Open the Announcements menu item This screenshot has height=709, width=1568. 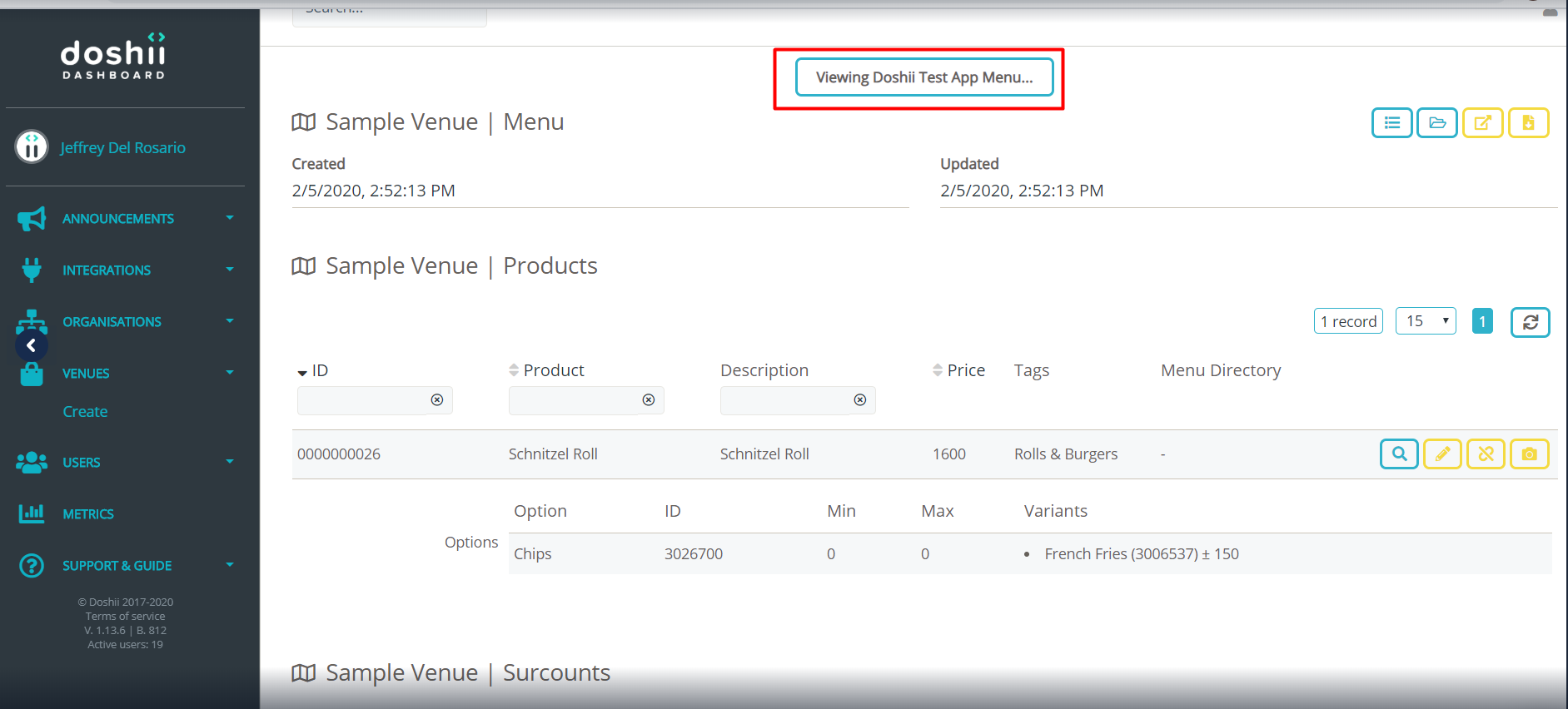(x=118, y=219)
